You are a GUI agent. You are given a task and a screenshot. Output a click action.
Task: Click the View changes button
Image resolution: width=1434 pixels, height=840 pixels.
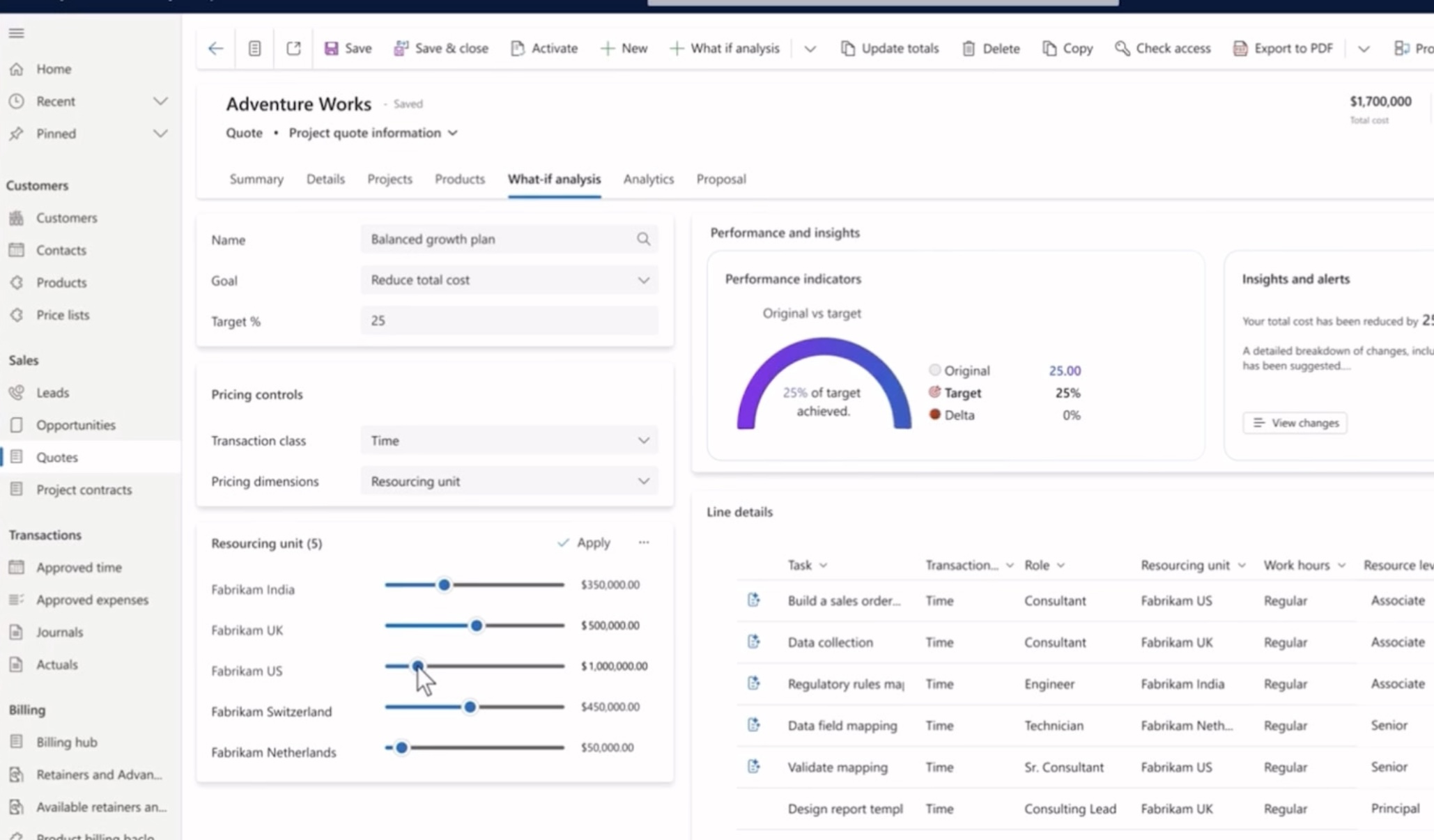[1295, 423]
